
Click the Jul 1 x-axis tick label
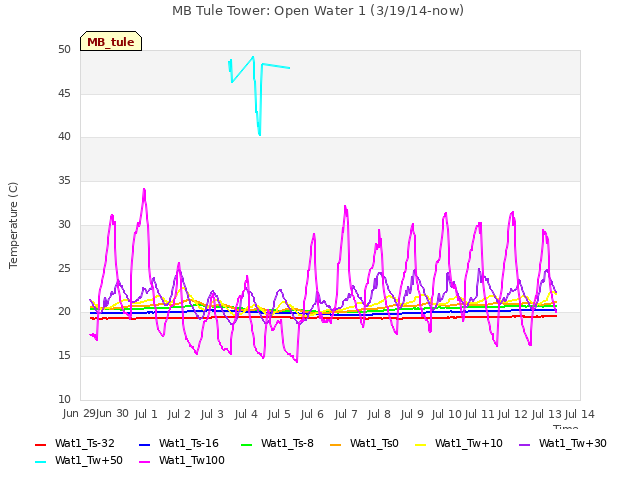click(x=146, y=414)
